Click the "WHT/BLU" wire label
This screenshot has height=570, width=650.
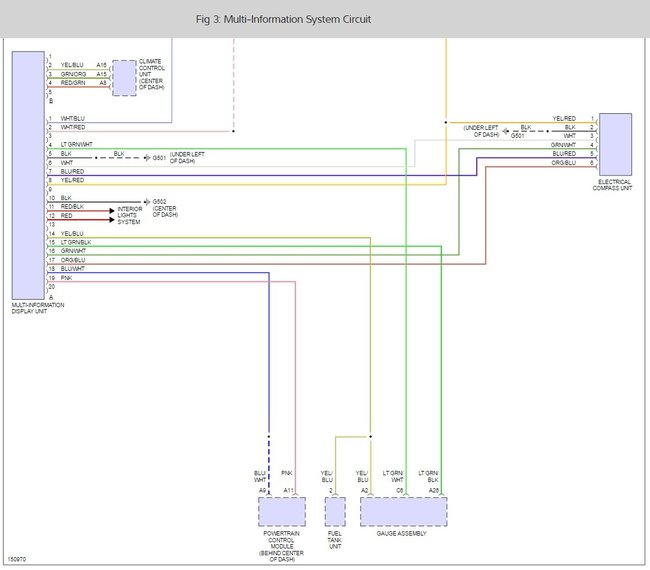tap(73, 119)
